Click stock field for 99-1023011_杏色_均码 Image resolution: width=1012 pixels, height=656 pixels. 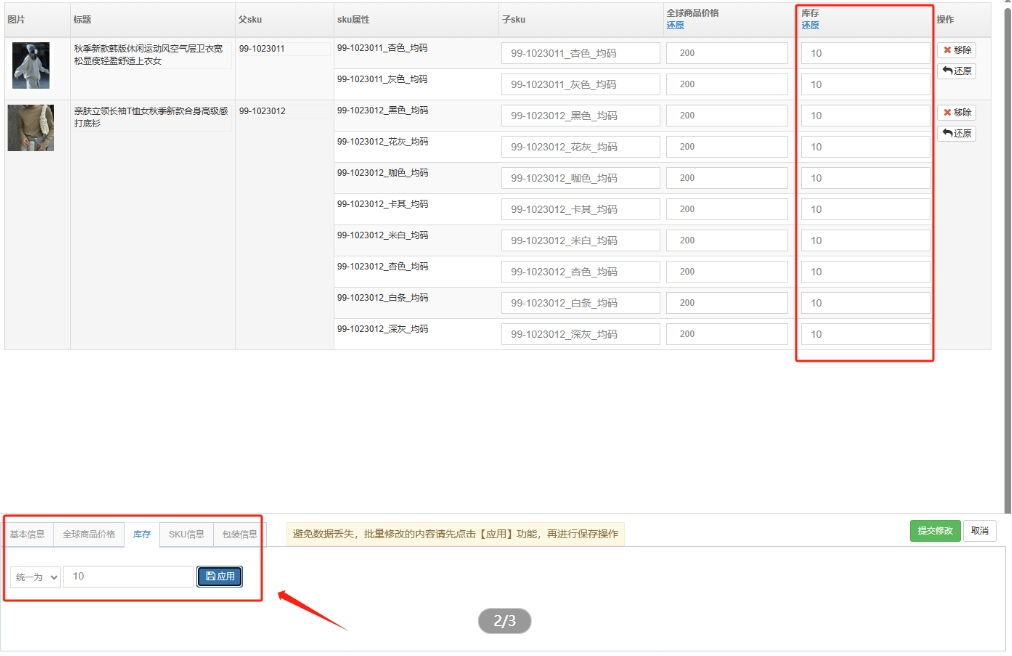865,53
